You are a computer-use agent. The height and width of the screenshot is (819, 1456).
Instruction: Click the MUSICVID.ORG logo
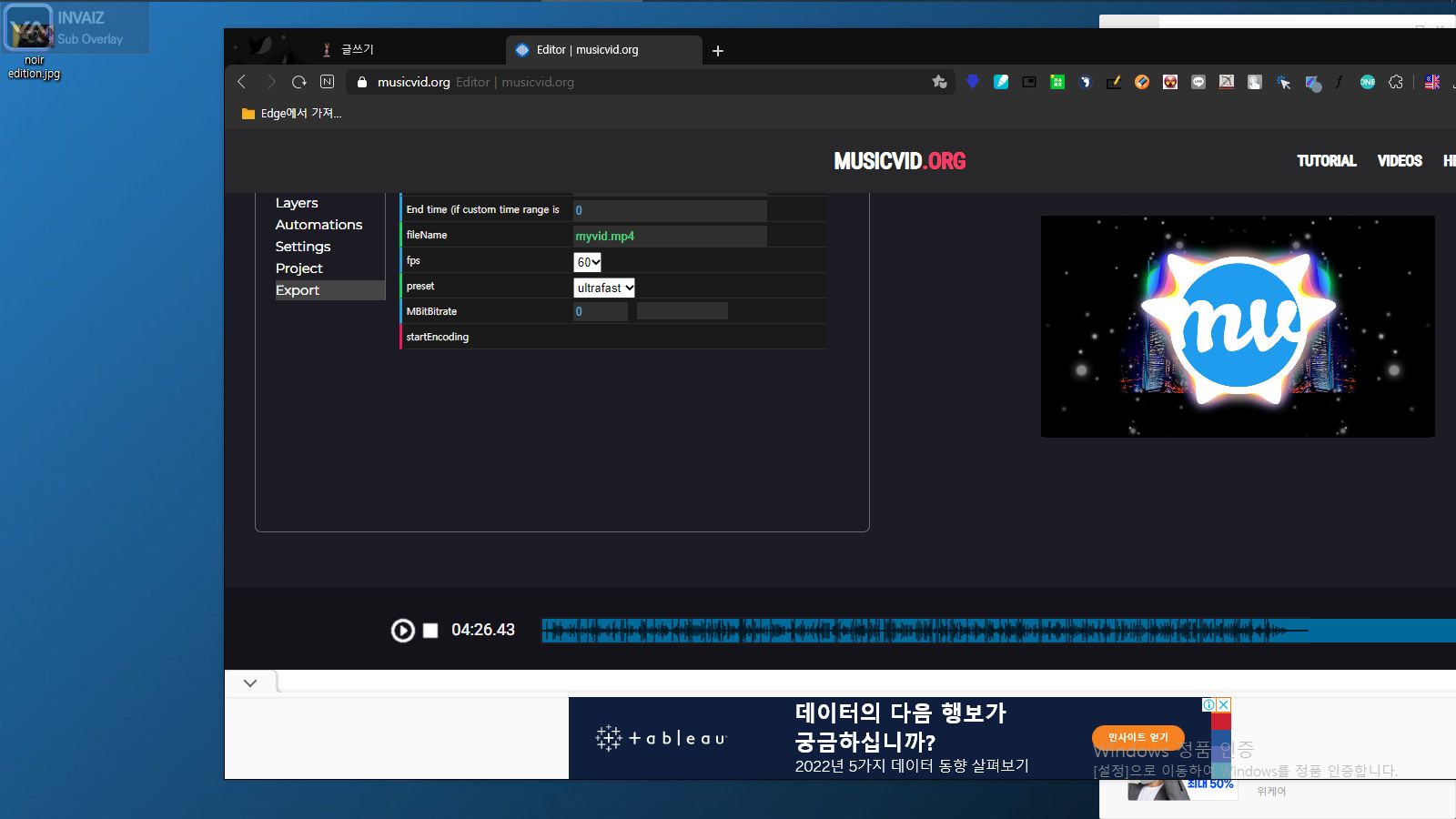pos(899,161)
